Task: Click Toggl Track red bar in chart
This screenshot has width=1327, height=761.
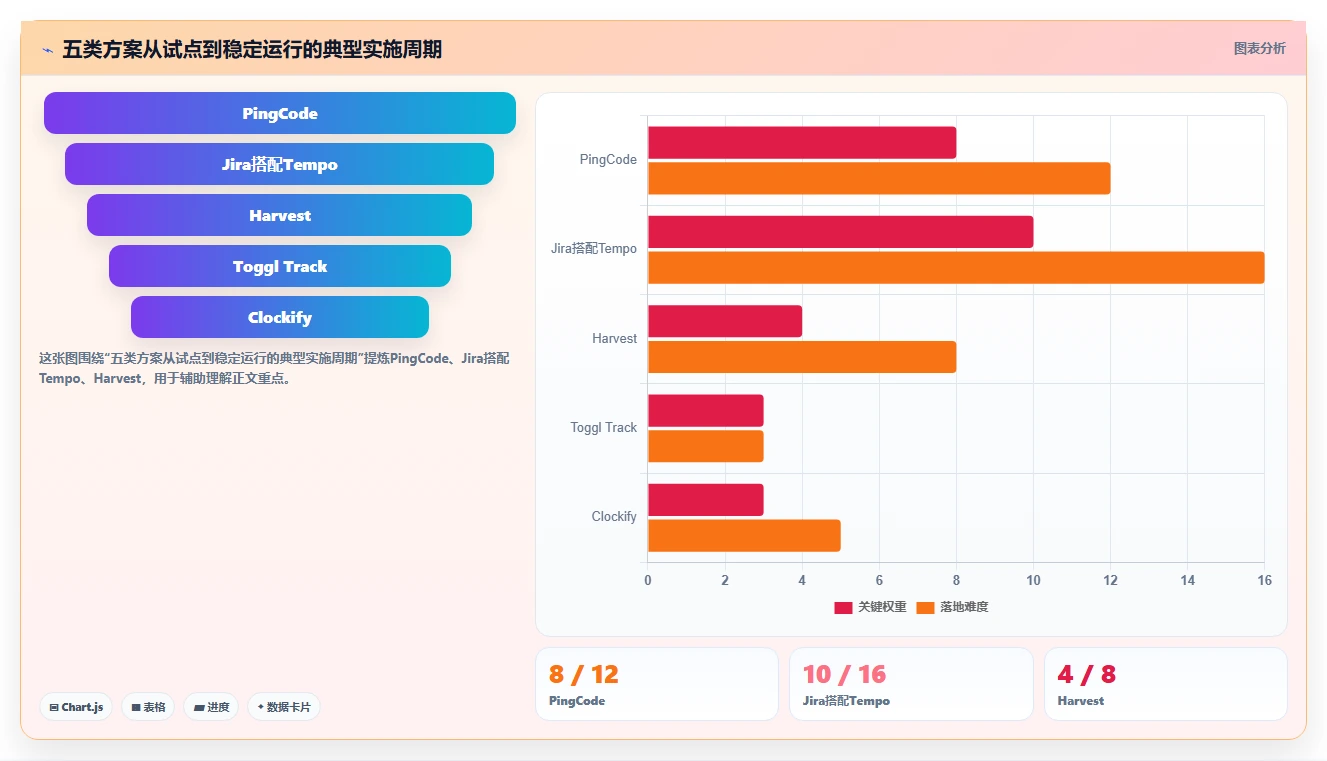Action: pos(706,410)
